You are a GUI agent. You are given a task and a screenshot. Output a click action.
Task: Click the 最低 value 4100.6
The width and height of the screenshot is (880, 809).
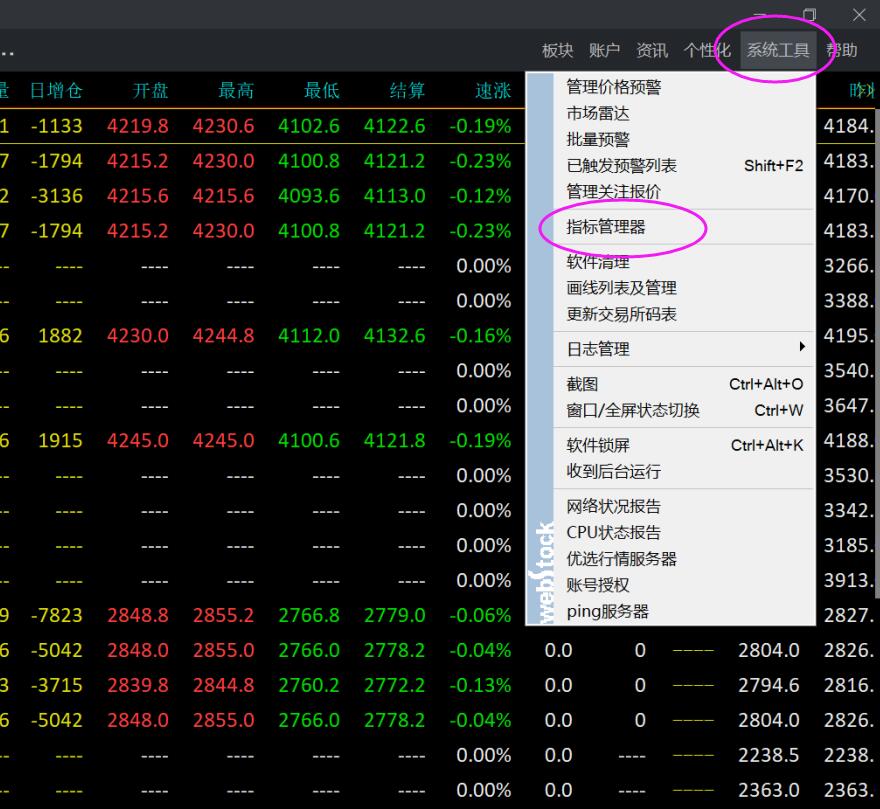(x=309, y=441)
